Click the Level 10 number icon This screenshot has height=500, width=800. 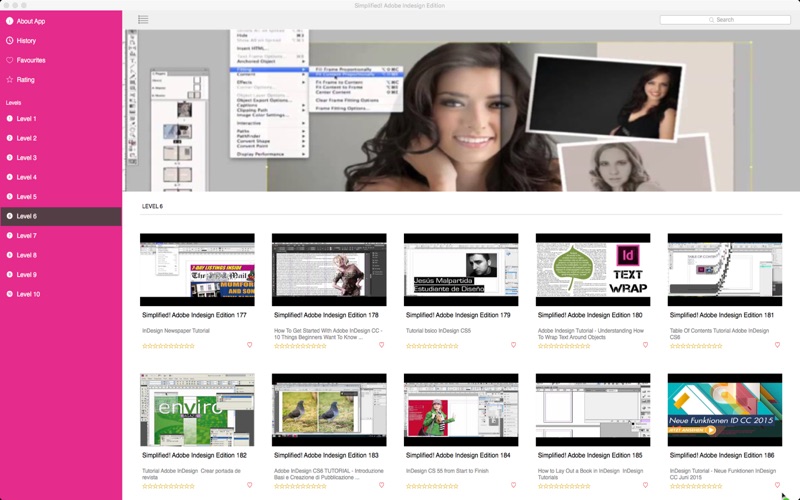pyautogui.click(x=9, y=294)
